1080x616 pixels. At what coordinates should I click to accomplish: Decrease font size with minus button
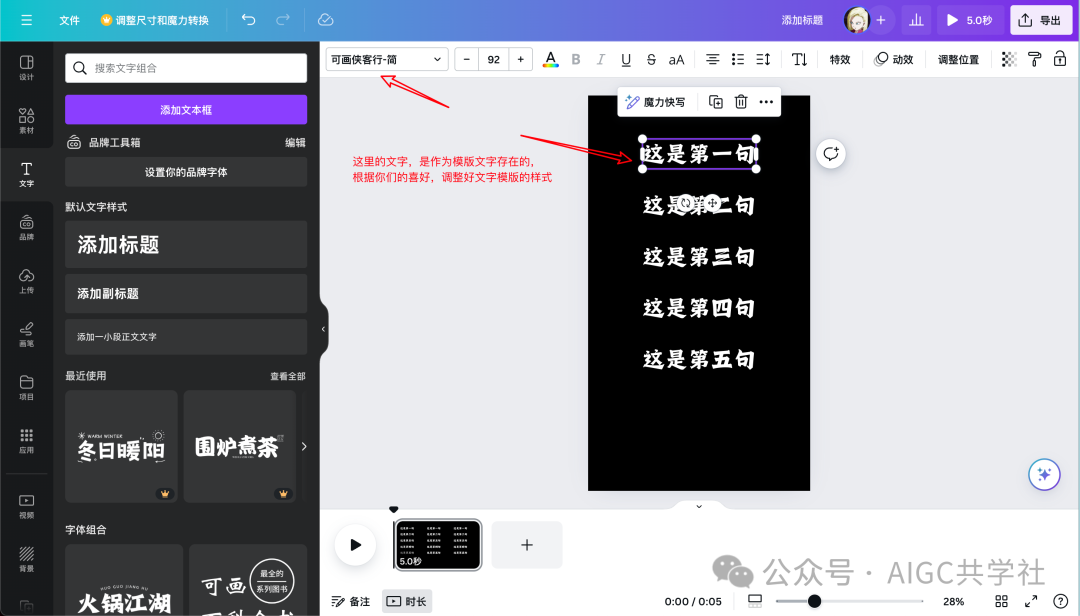(x=467, y=59)
